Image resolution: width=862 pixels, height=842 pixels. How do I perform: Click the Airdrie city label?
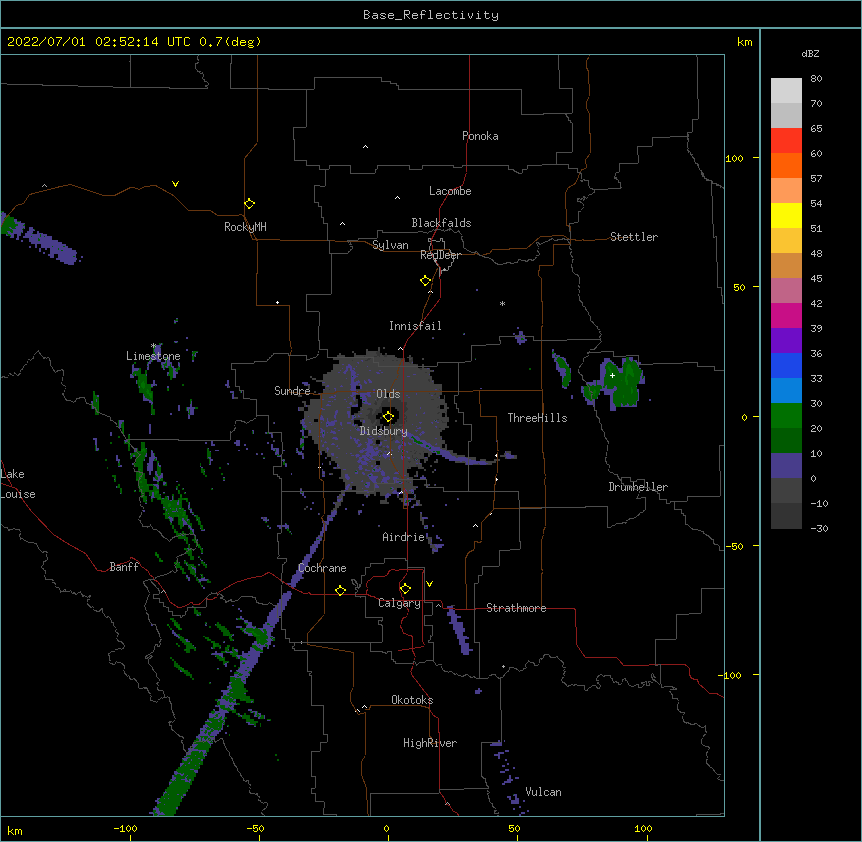(x=404, y=537)
